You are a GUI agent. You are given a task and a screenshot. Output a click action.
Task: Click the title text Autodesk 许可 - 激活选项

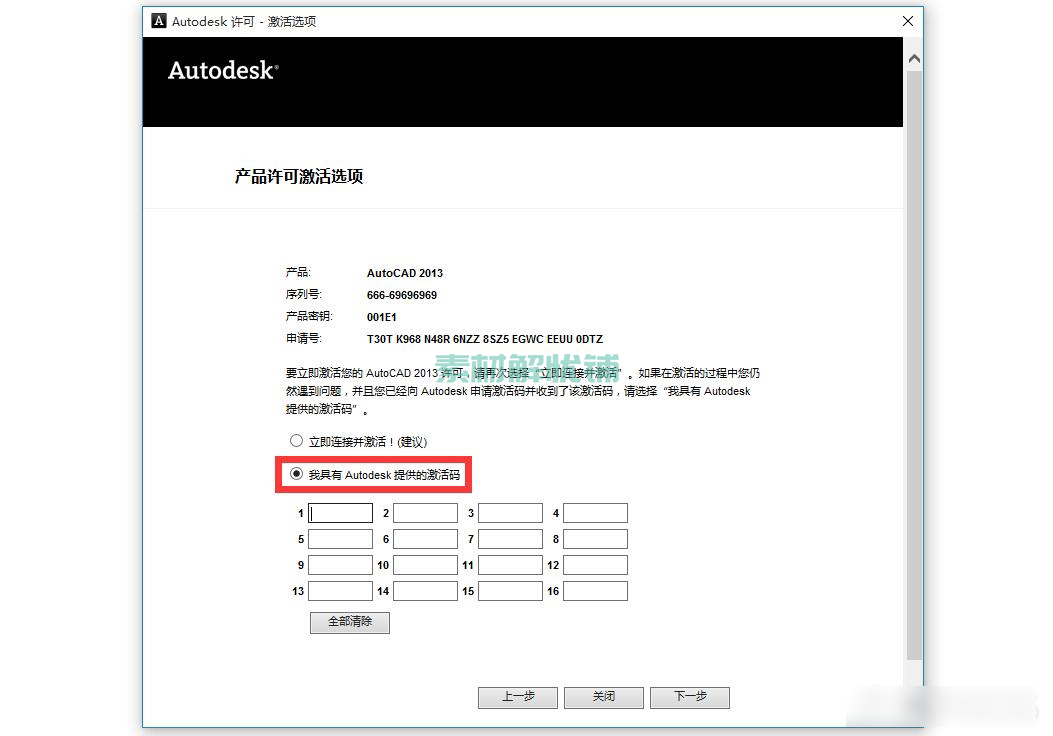244,21
